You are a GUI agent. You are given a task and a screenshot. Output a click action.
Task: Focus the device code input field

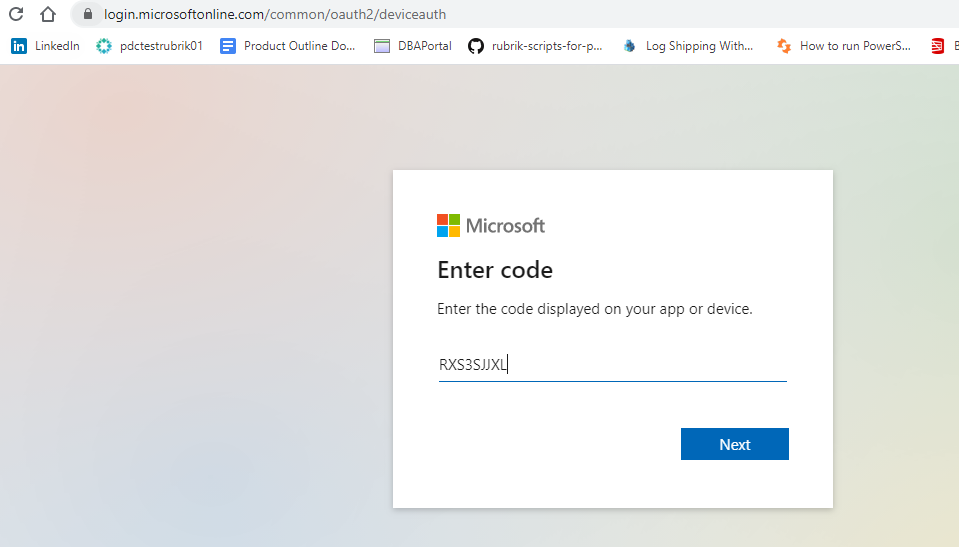[x=612, y=365]
